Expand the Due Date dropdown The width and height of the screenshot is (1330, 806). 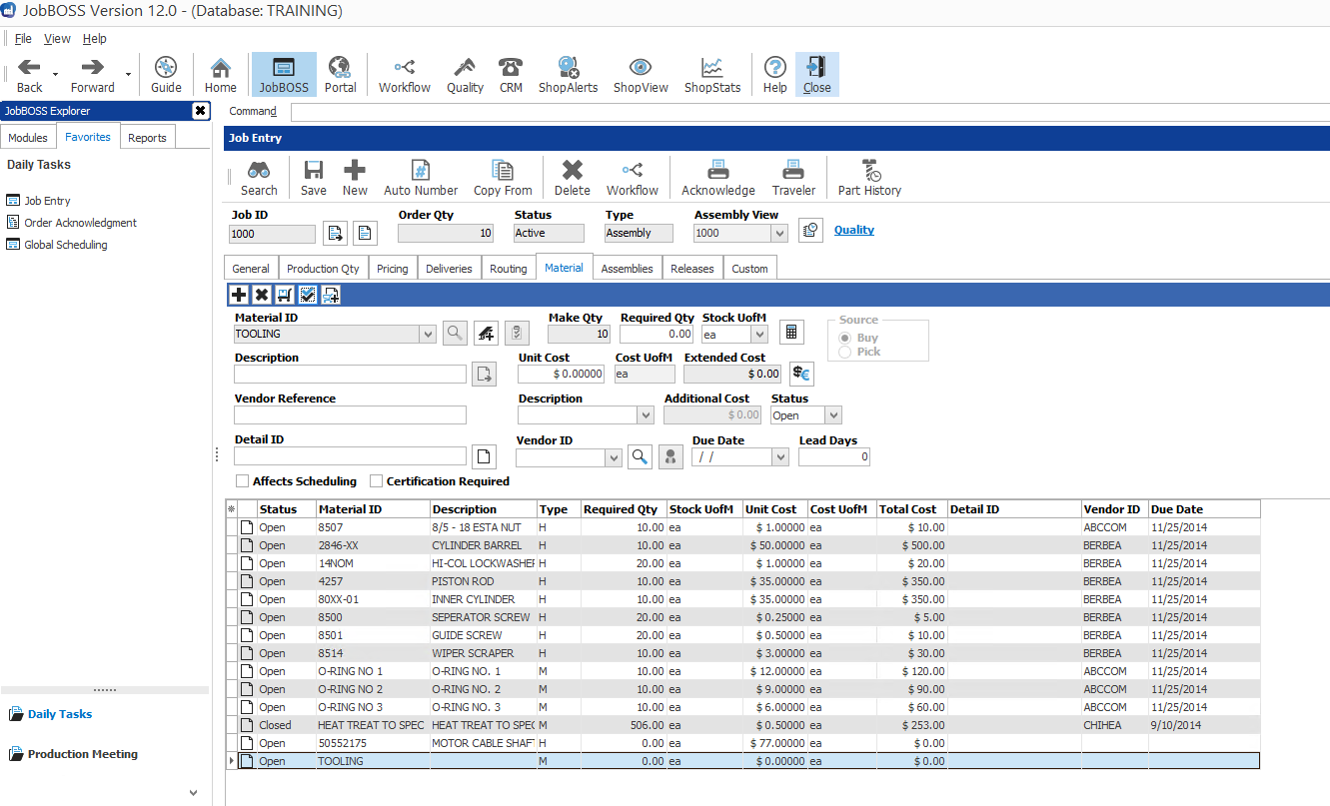[x=781, y=457]
